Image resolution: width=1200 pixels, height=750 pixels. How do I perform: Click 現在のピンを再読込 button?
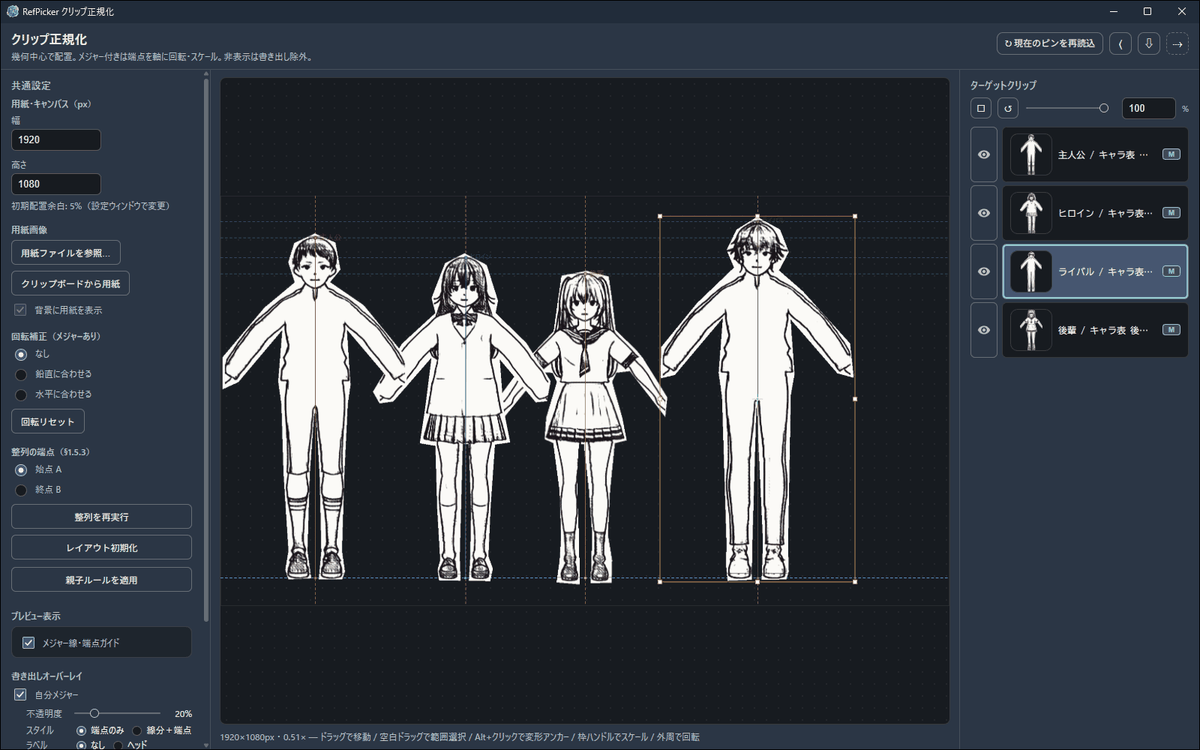[1050, 43]
